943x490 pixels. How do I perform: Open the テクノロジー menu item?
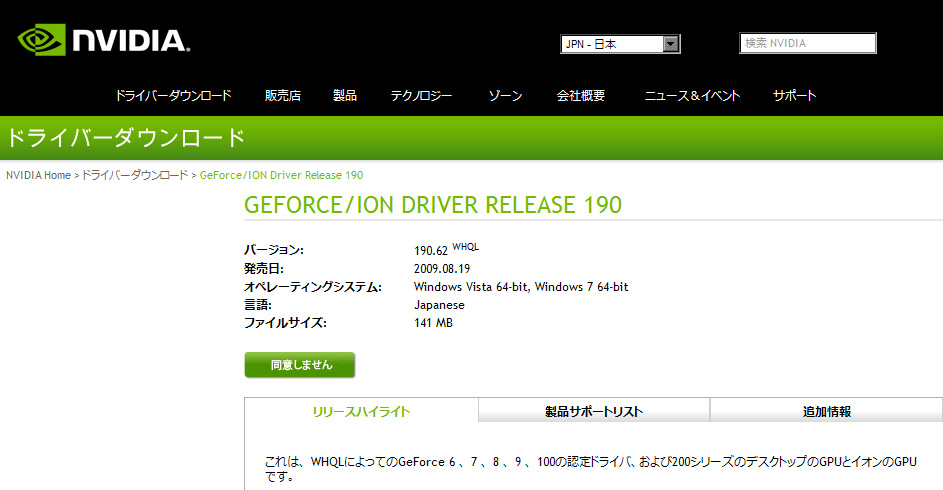(421, 96)
